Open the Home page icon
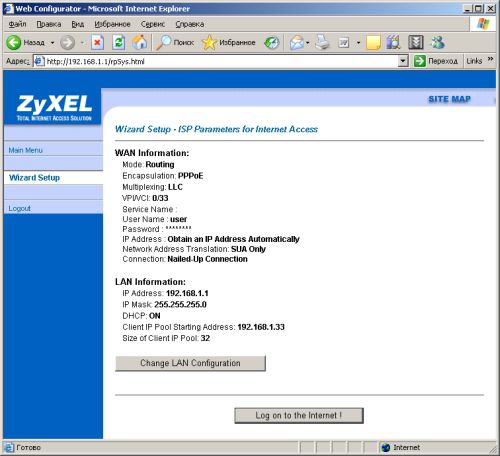Viewport: 500px width, 456px height. tap(140, 43)
